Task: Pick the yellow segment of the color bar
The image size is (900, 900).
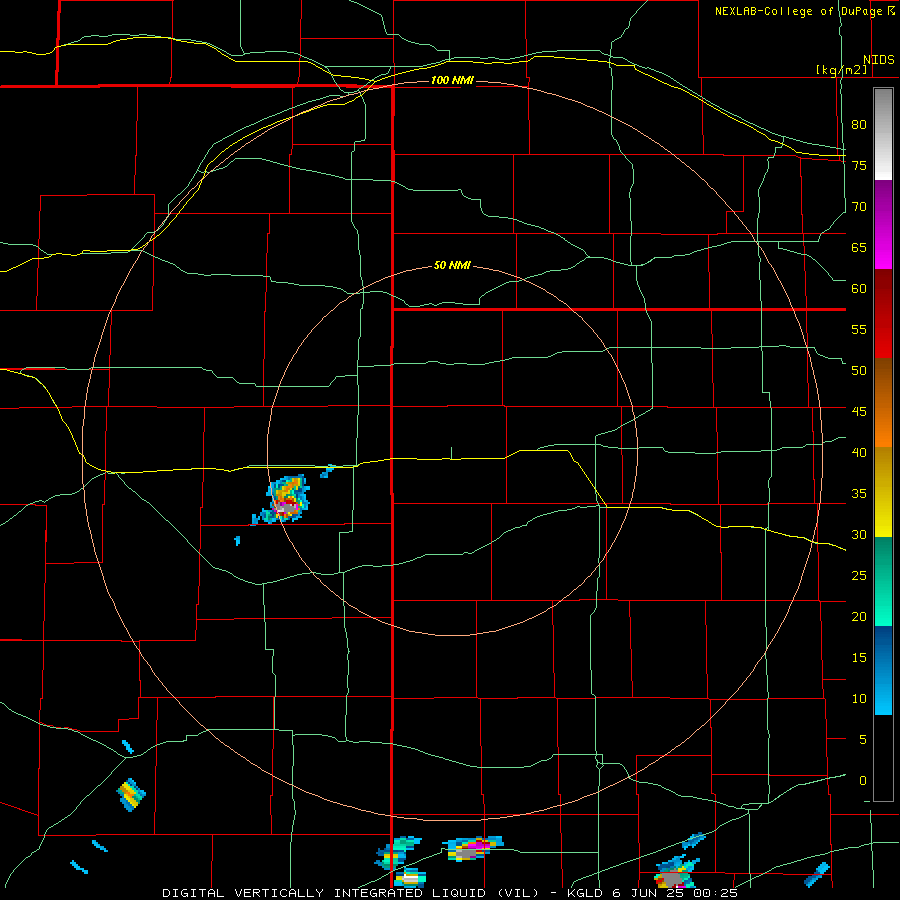Action: pos(883,492)
